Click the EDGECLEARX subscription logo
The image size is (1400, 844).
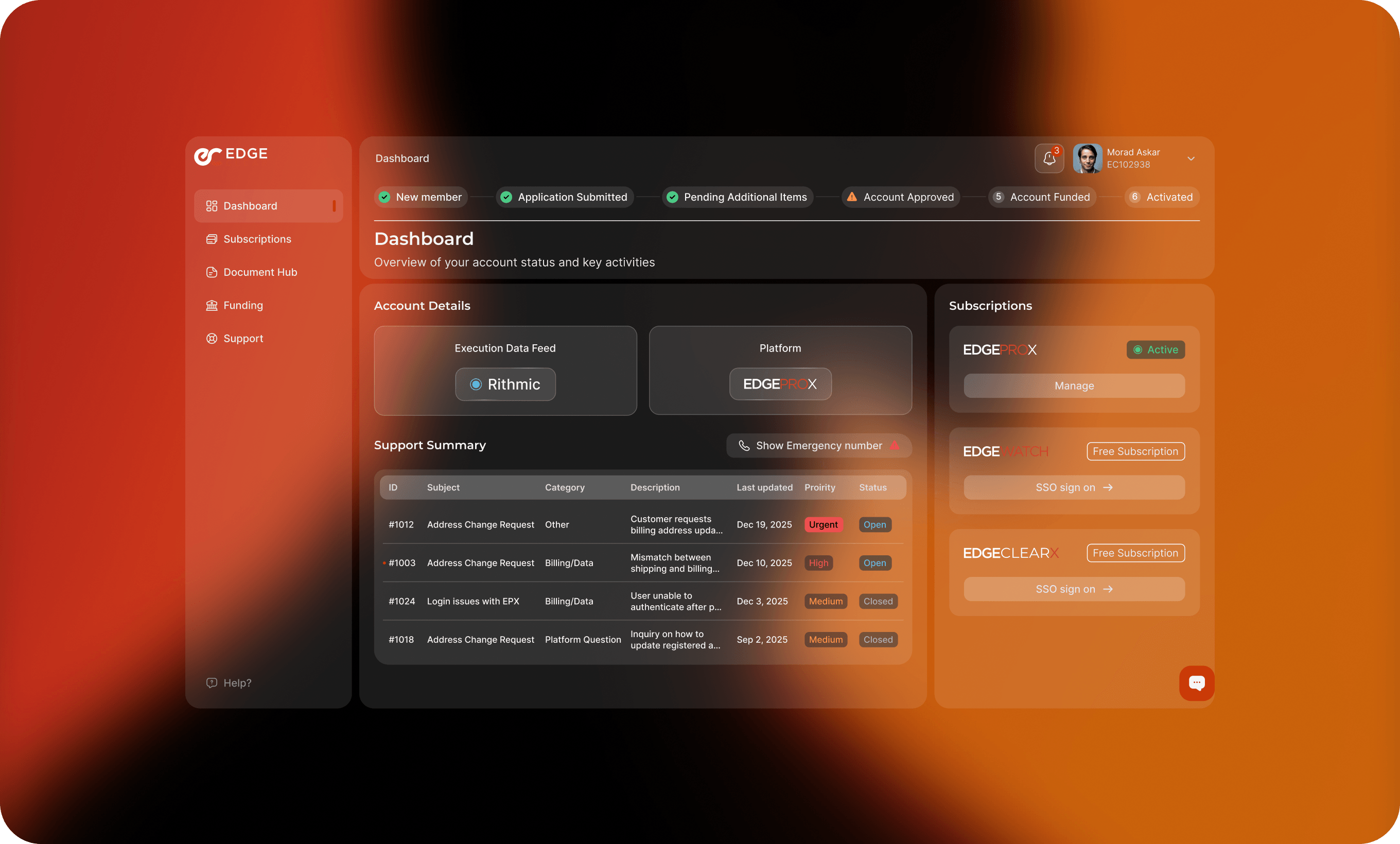[1011, 553]
